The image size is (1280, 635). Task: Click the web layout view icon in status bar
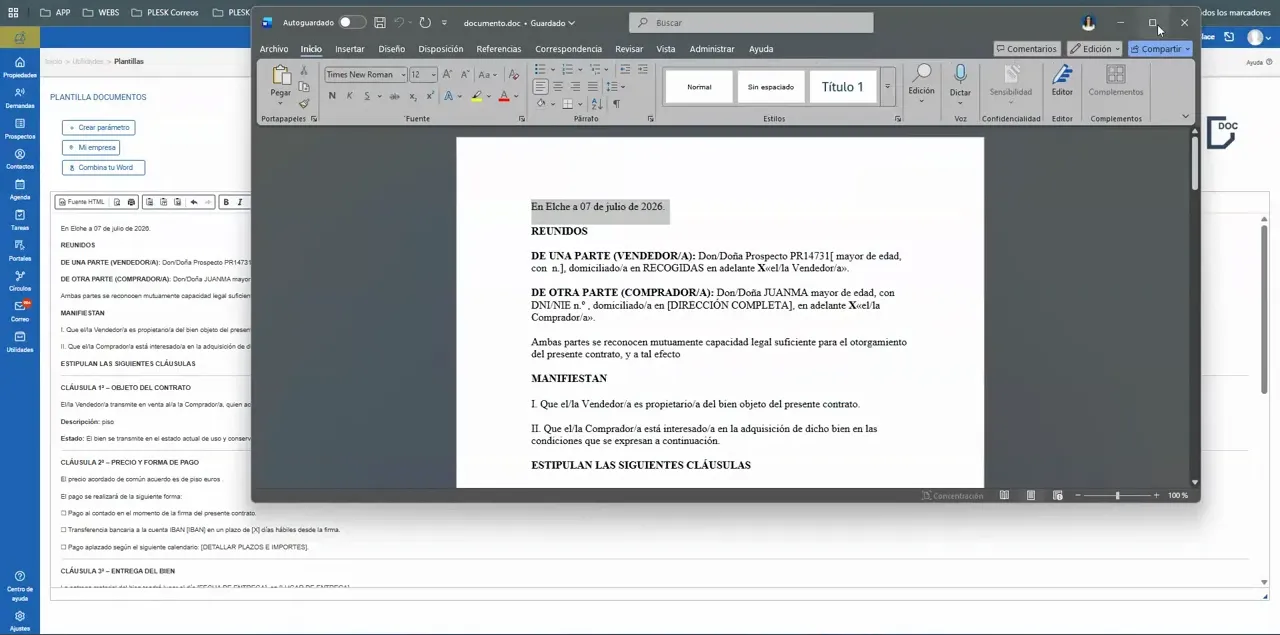(1057, 495)
